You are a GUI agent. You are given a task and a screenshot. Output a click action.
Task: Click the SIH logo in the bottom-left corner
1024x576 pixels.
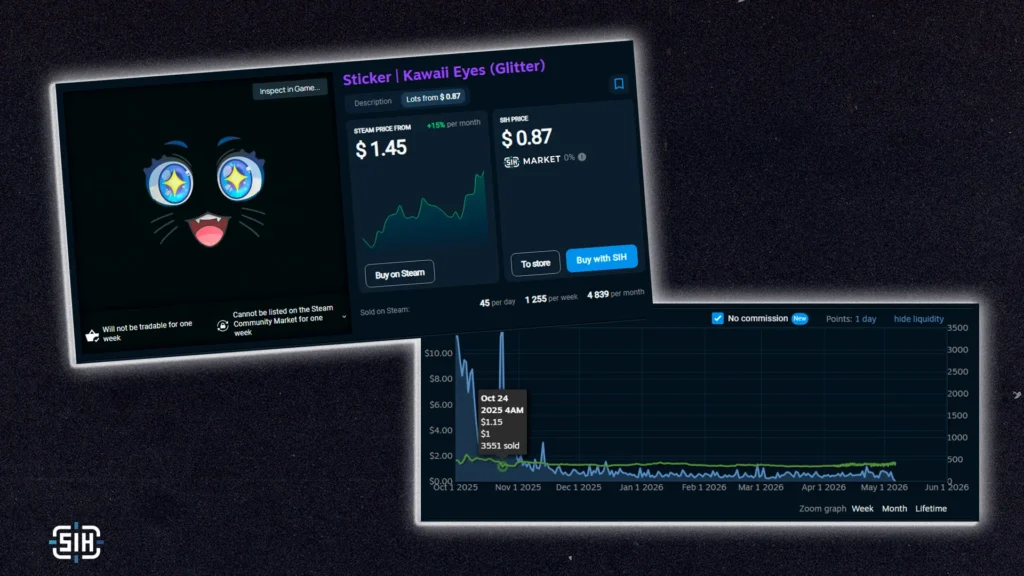[76, 542]
